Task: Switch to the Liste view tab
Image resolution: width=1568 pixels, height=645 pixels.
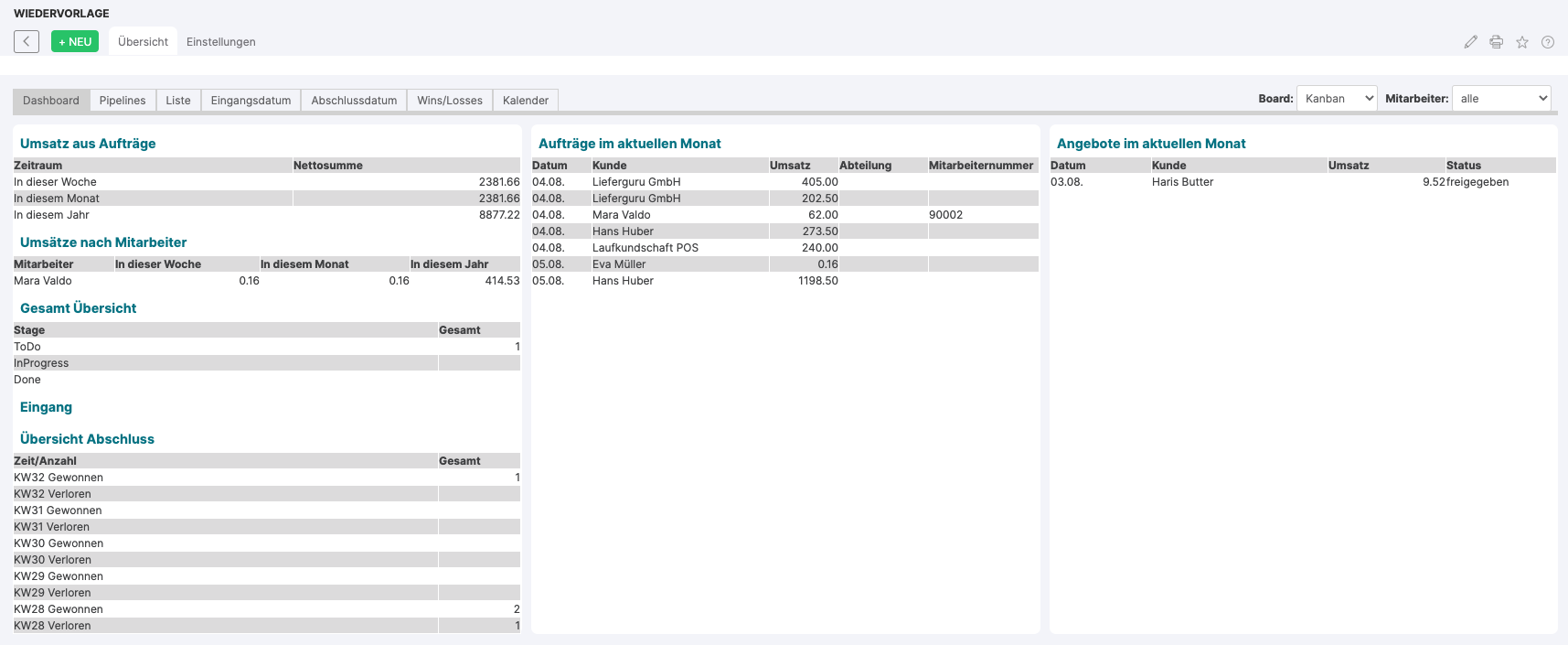Action: point(178,101)
